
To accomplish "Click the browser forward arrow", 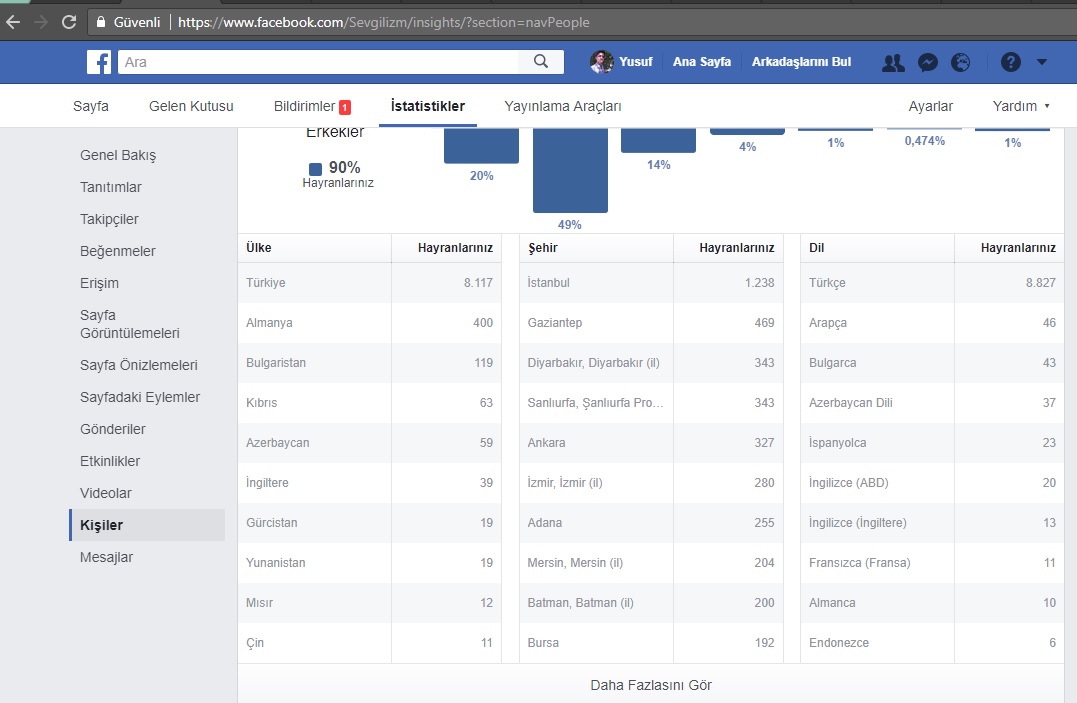I will (x=41, y=22).
